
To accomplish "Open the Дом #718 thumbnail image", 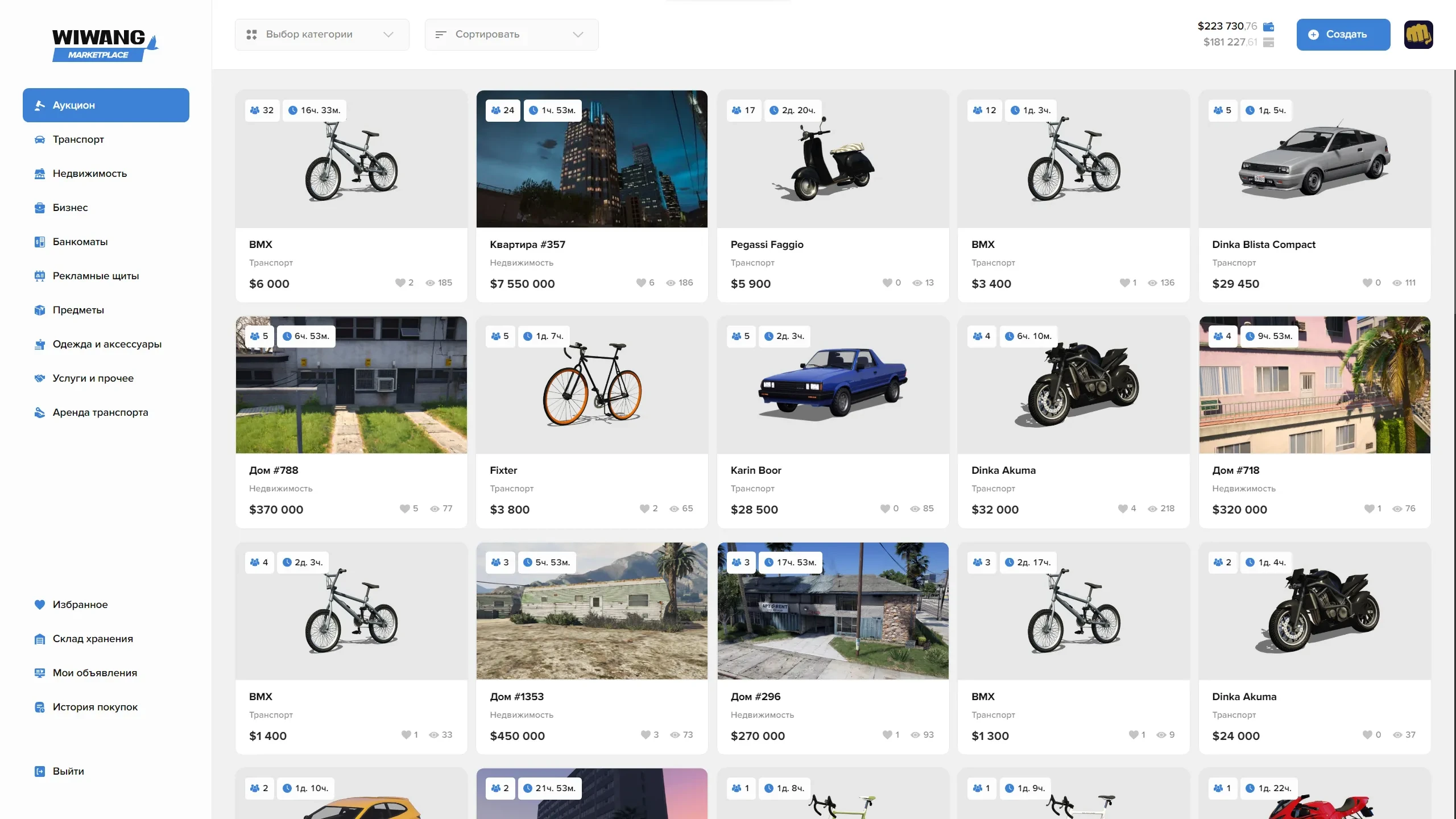I will 1314,385.
